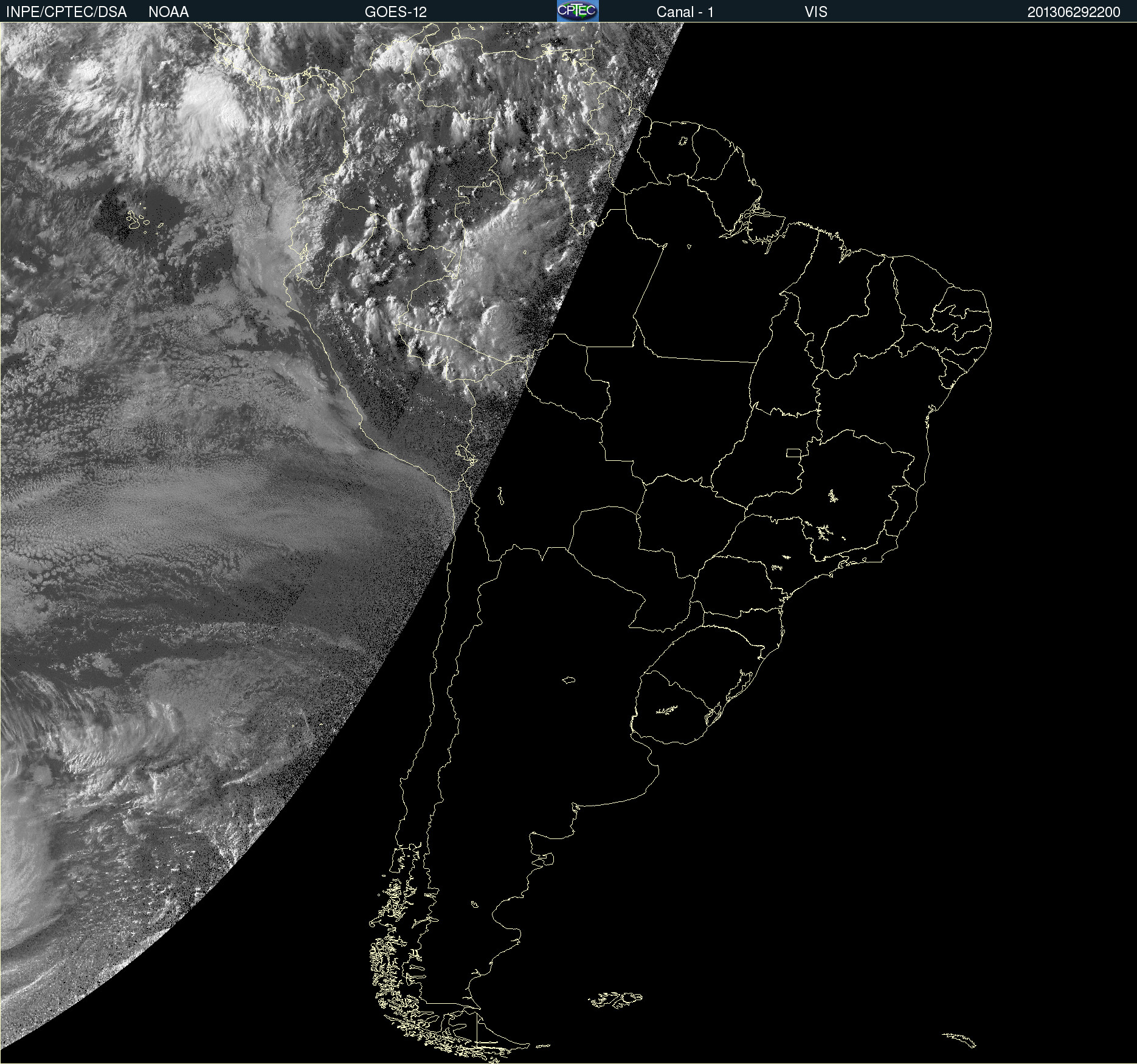1137x1064 pixels.
Task: Click the NOAA label in header
Action: coord(168,12)
